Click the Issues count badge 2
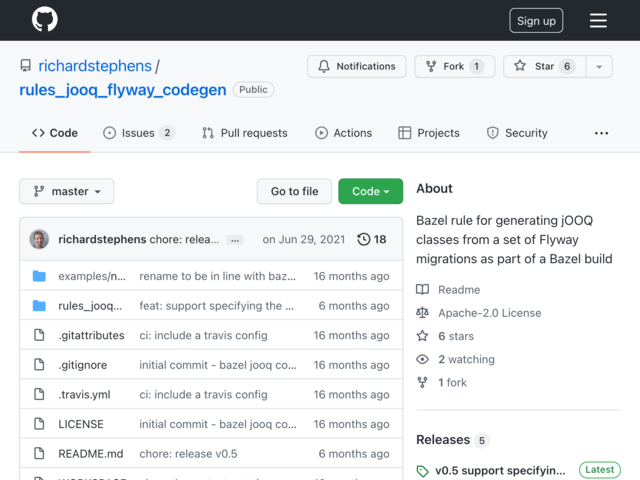The image size is (640, 480). coord(167,133)
